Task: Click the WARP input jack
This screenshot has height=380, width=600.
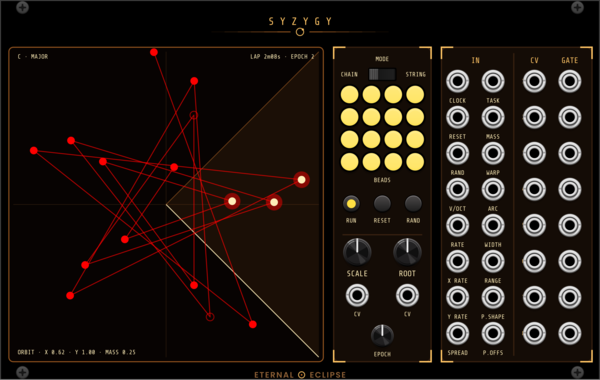Action: (x=493, y=153)
